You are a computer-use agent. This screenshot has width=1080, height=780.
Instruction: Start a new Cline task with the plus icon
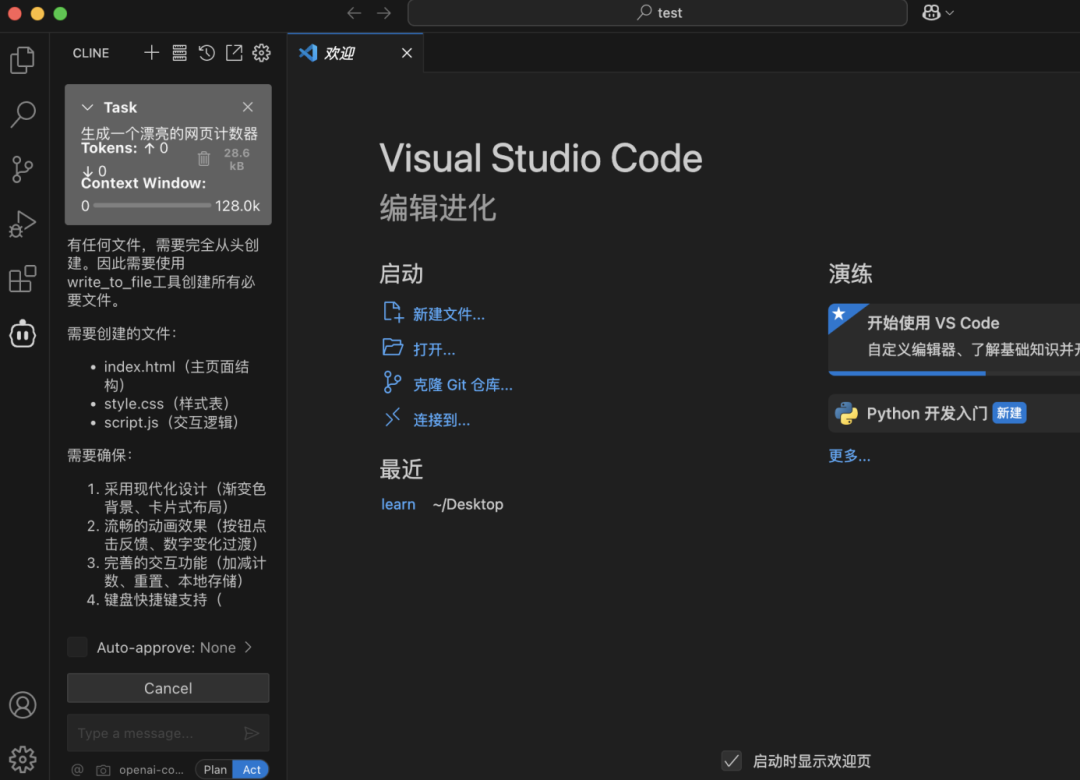(152, 53)
